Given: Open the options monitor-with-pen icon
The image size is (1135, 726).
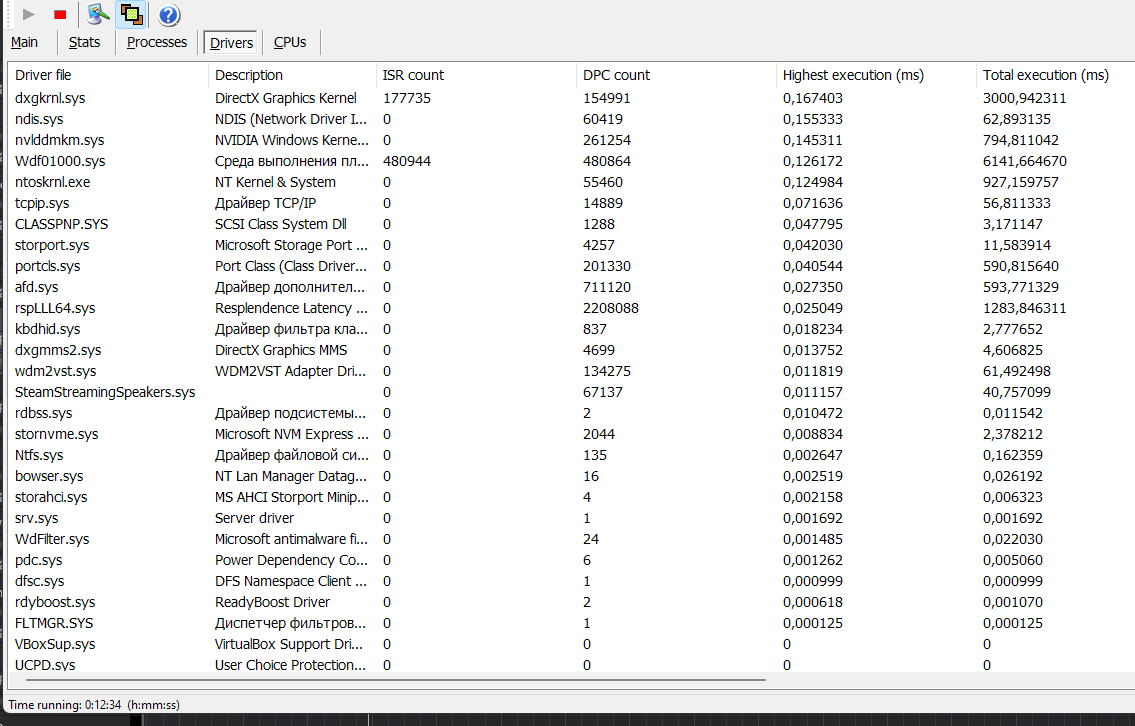Looking at the screenshot, I should tap(98, 14).
